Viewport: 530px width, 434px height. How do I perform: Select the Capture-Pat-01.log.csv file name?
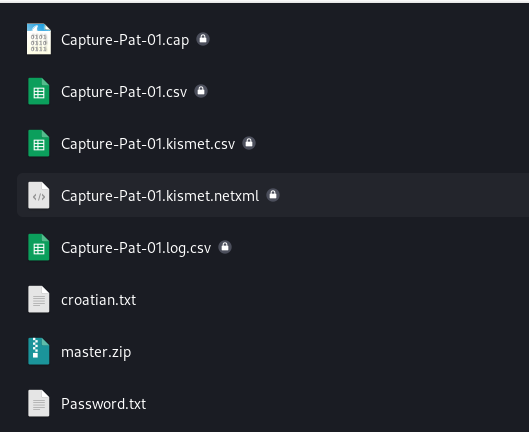[x=136, y=248]
